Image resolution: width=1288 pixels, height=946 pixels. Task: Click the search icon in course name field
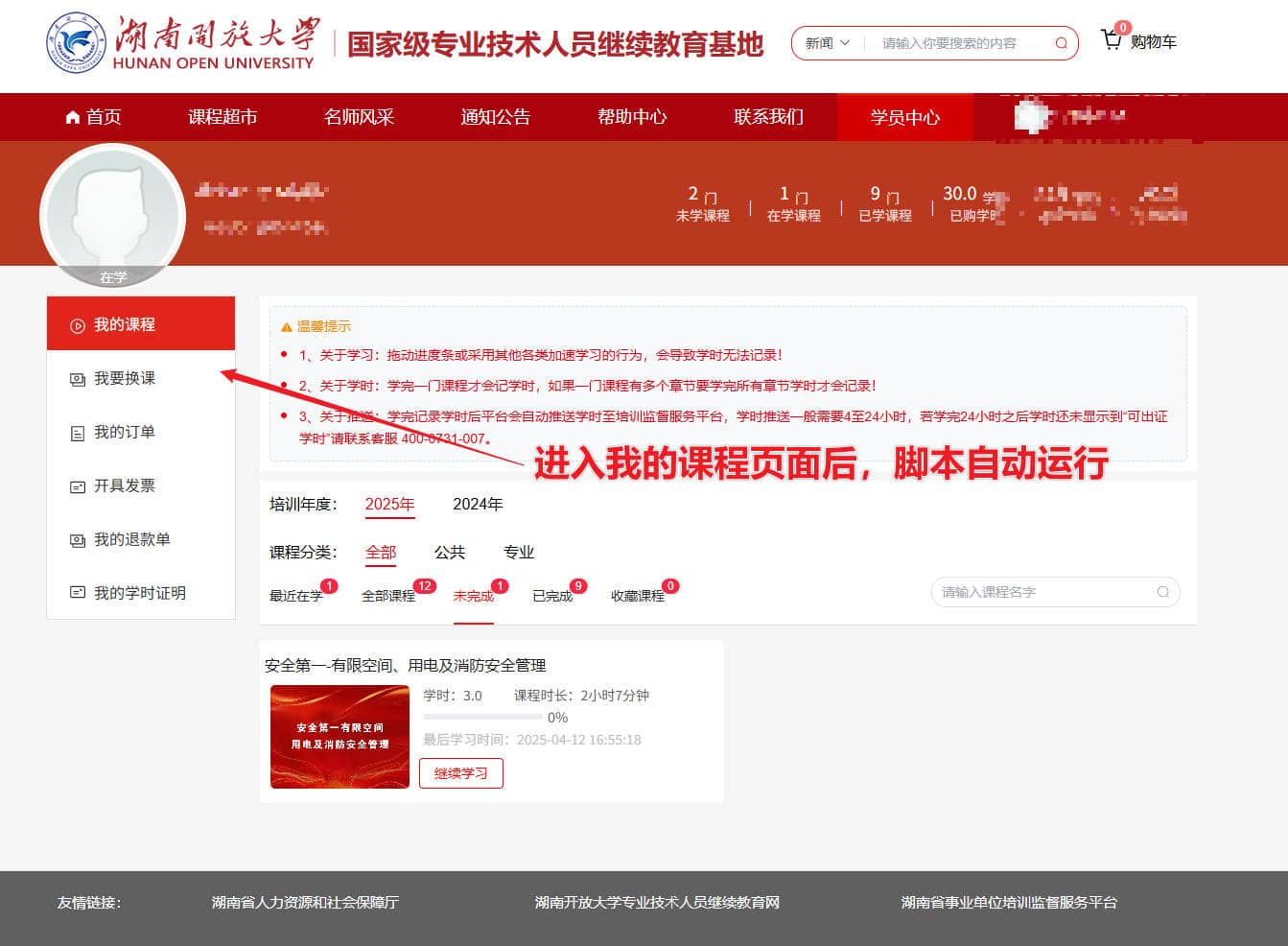[1162, 592]
